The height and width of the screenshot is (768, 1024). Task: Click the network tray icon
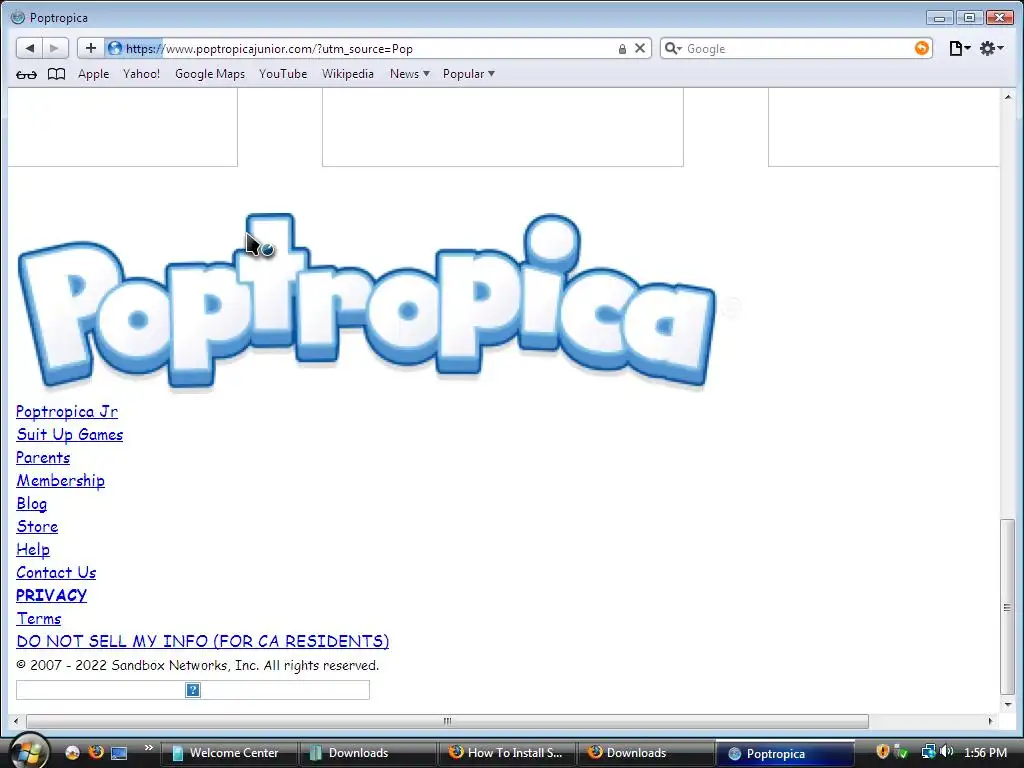928,752
